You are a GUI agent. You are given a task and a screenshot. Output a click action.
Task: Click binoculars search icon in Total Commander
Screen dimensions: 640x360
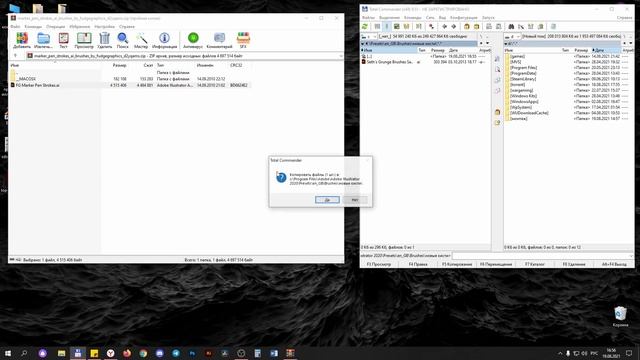(511, 27)
